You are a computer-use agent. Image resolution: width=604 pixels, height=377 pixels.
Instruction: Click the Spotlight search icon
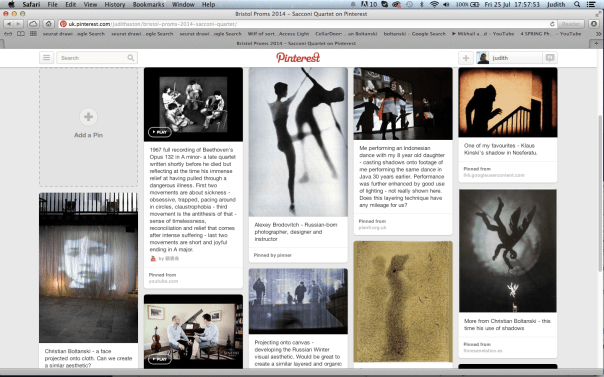click(577, 4)
